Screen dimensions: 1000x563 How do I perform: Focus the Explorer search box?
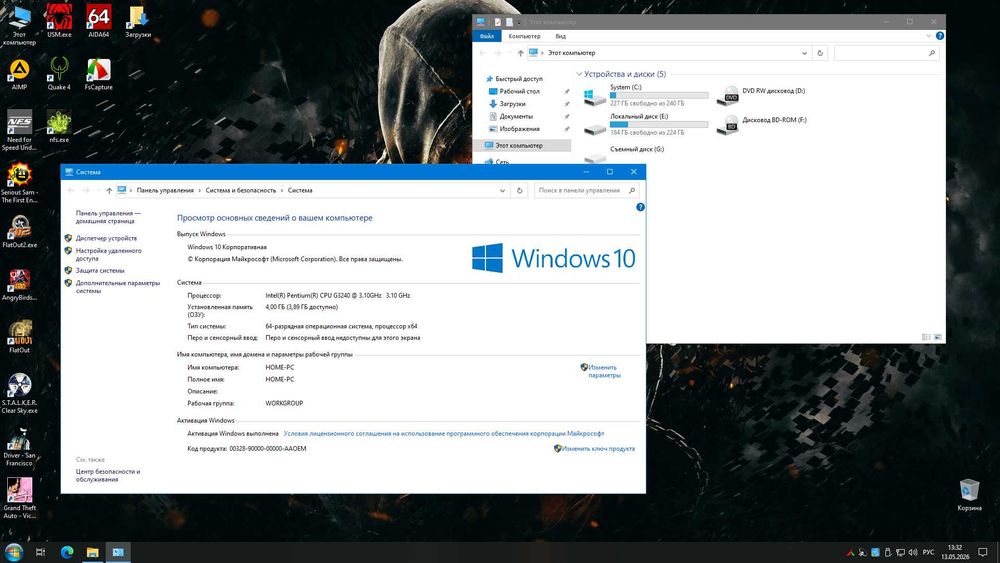coord(886,53)
